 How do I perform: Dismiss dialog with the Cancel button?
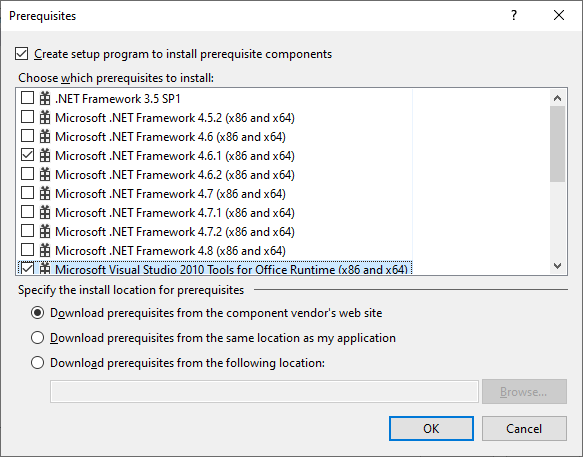(524, 429)
